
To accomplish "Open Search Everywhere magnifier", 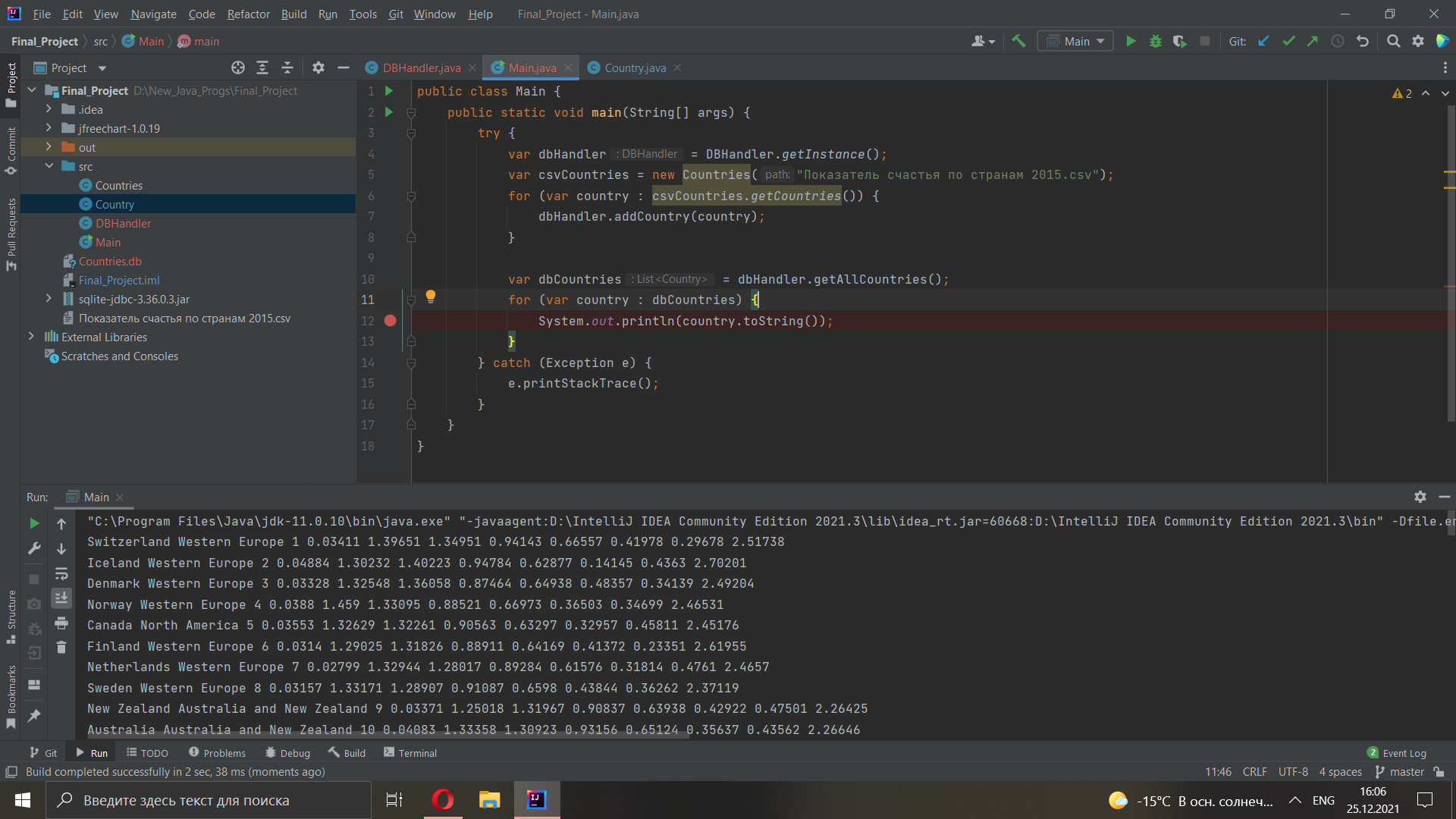I will [1393, 41].
